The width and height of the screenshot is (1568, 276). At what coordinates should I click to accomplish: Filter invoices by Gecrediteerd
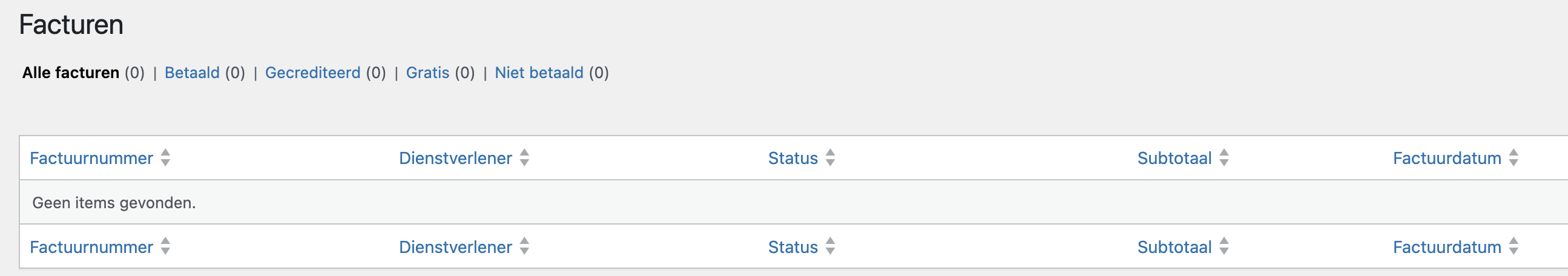[x=313, y=73]
